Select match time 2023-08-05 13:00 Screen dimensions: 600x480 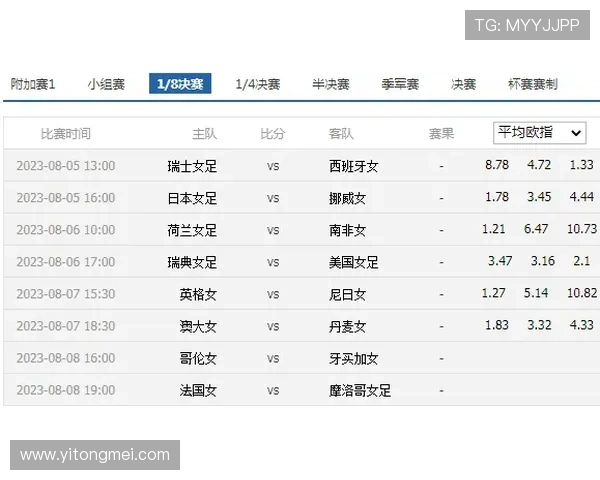66,166
